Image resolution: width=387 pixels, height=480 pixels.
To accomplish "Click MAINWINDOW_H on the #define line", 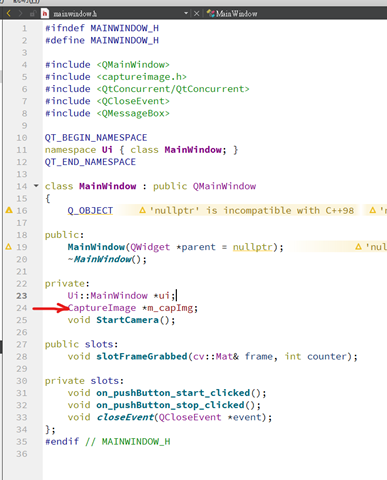I will click(x=124, y=40).
